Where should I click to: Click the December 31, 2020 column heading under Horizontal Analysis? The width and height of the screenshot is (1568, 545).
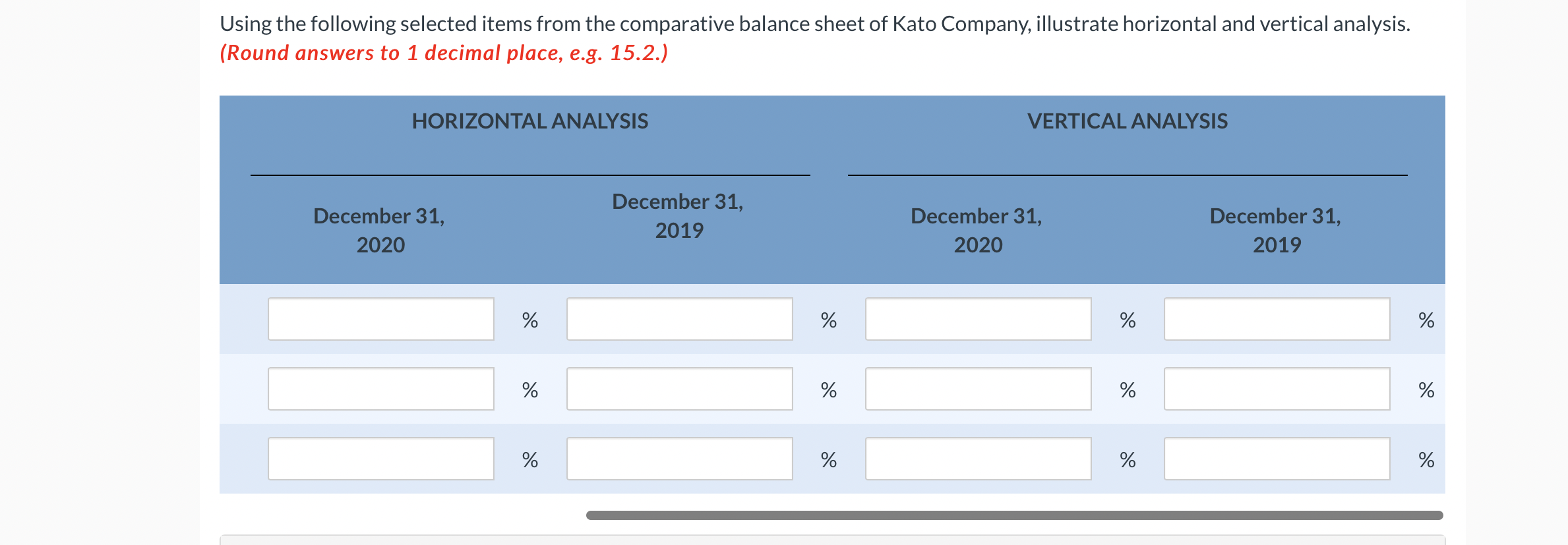click(380, 230)
